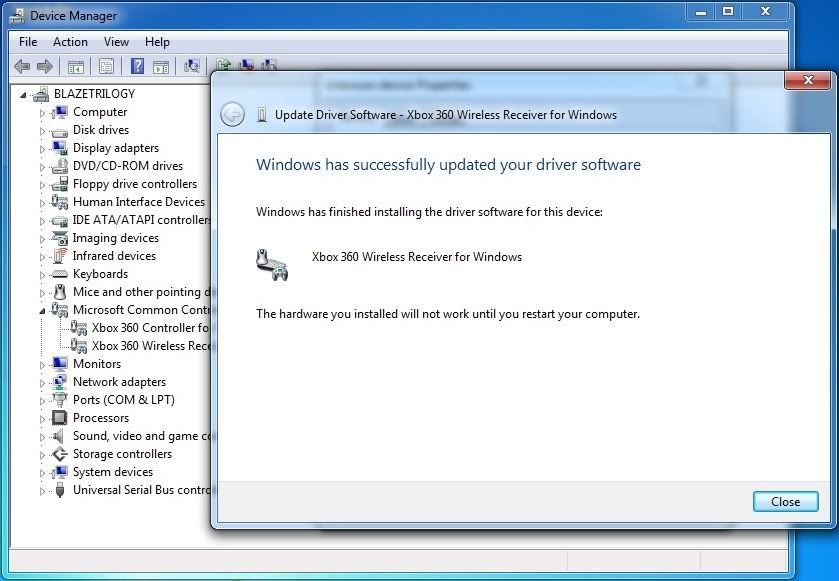Click the Mice and other pointing devices icon
Image resolution: width=839 pixels, height=581 pixels.
click(x=60, y=292)
